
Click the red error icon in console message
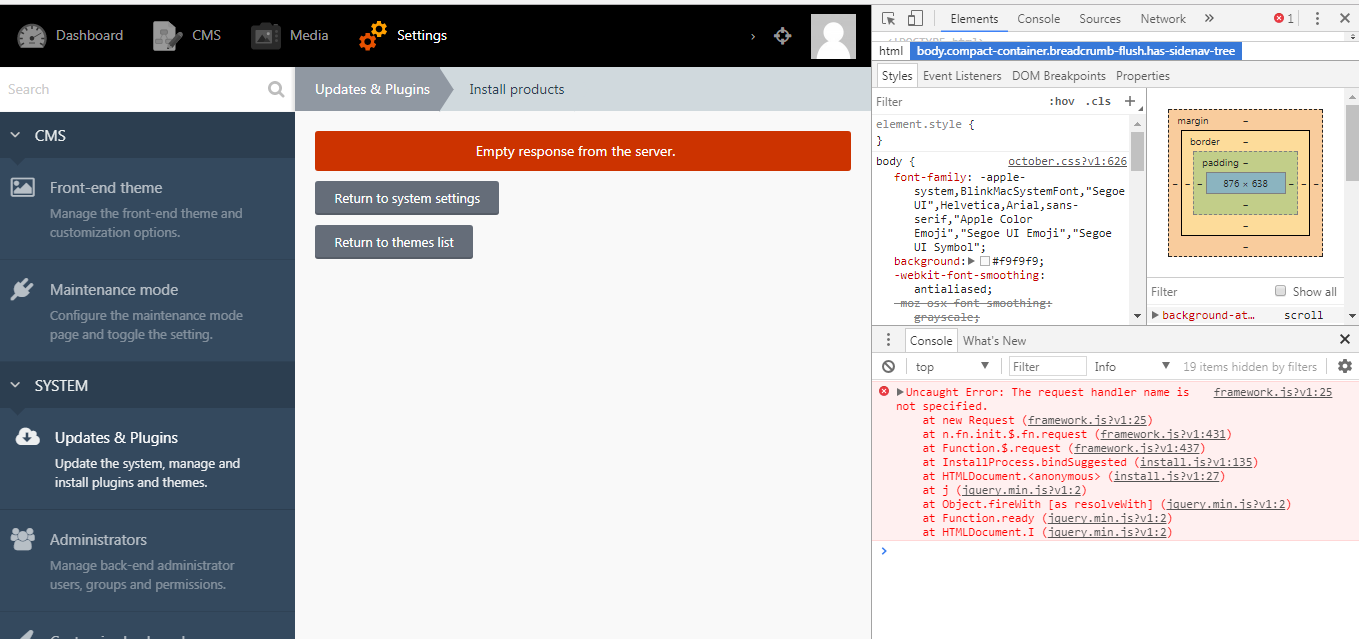(884, 392)
